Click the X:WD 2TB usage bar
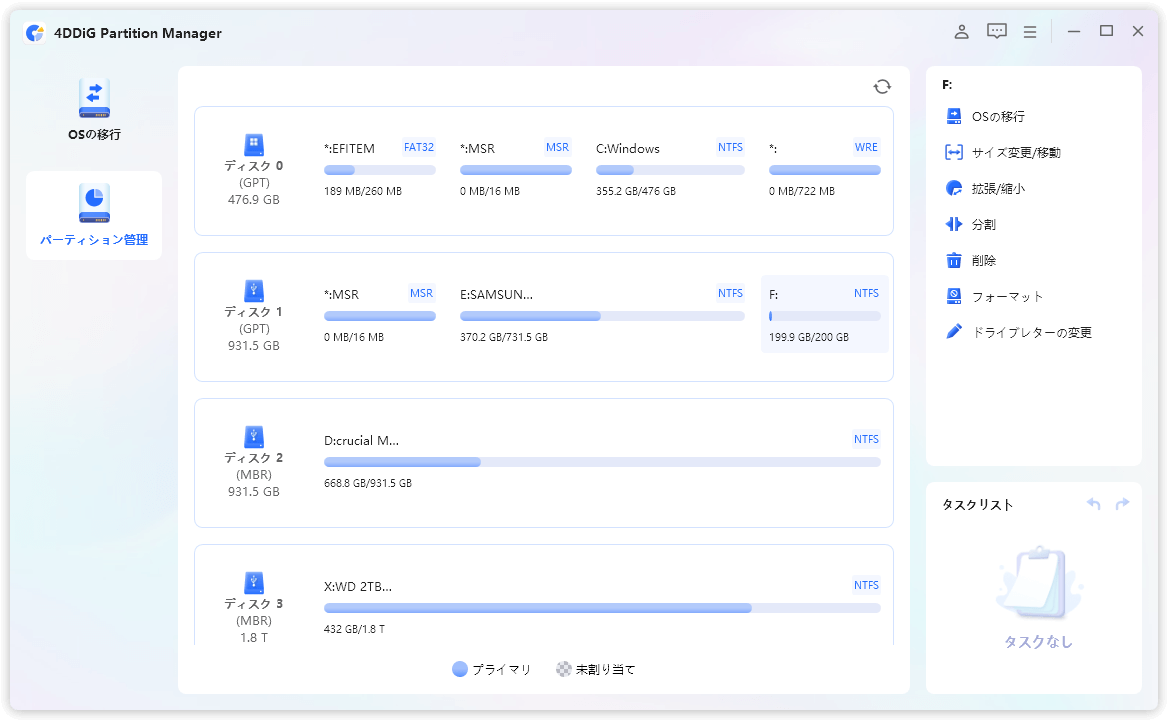The height and width of the screenshot is (720, 1168). pos(602,608)
